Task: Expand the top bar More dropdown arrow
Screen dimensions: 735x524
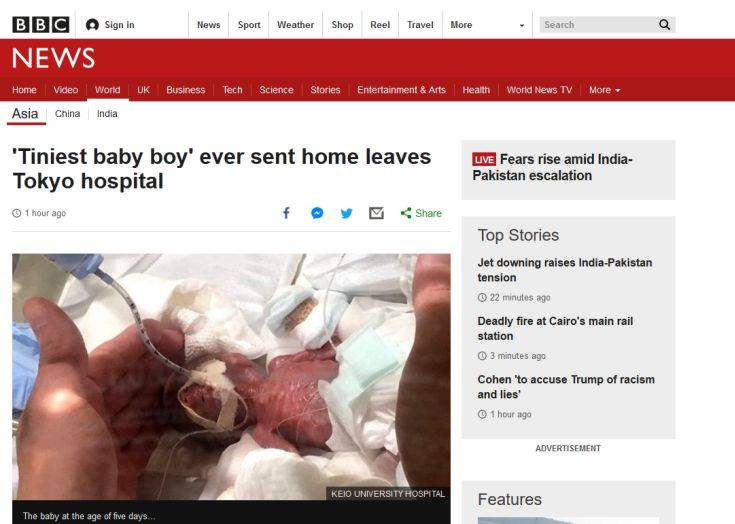Action: pos(522,25)
